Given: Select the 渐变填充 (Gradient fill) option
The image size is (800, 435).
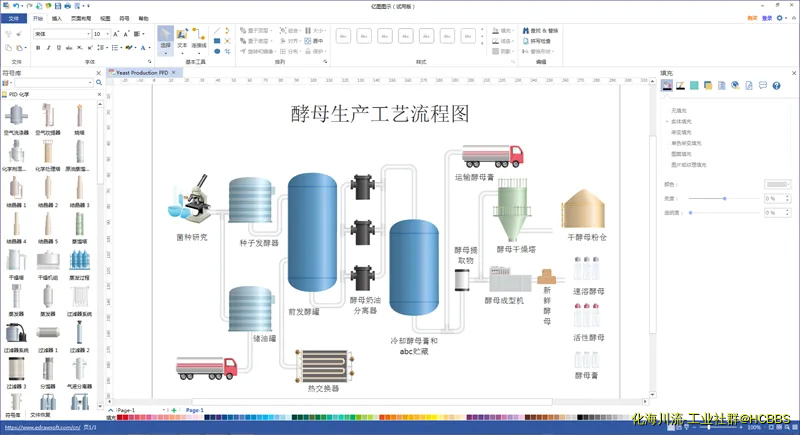Looking at the screenshot, I should coord(681,132).
